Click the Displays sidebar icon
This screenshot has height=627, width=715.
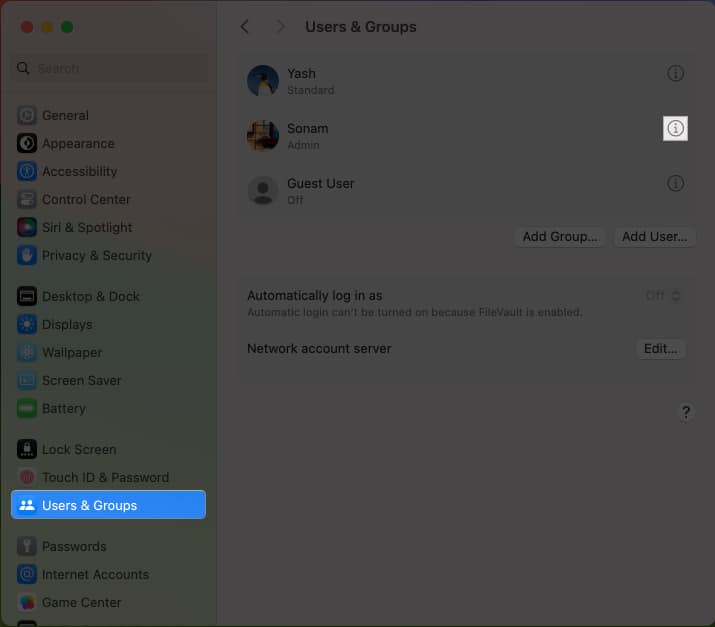pyautogui.click(x=27, y=324)
